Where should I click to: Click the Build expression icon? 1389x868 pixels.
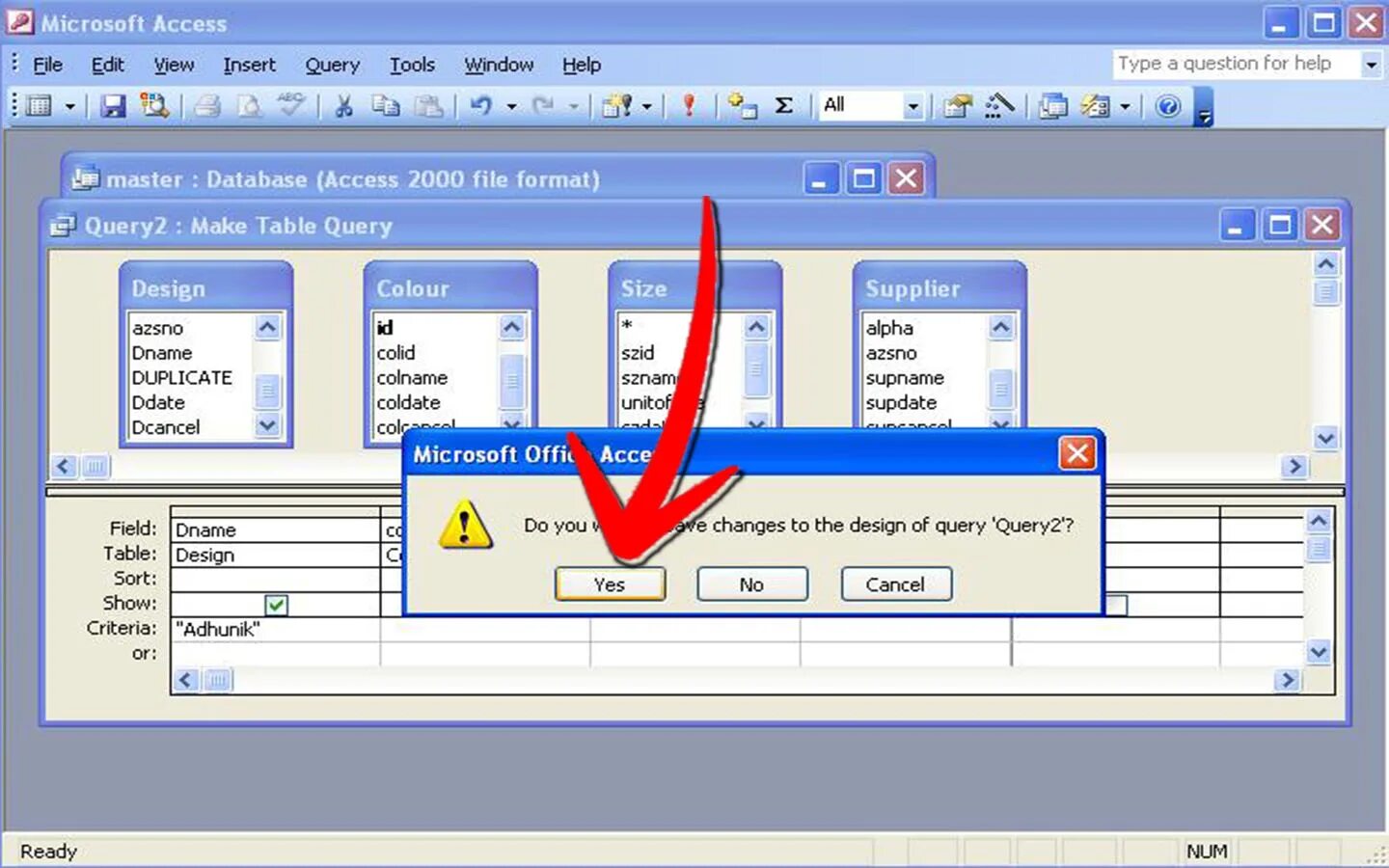pos(999,106)
